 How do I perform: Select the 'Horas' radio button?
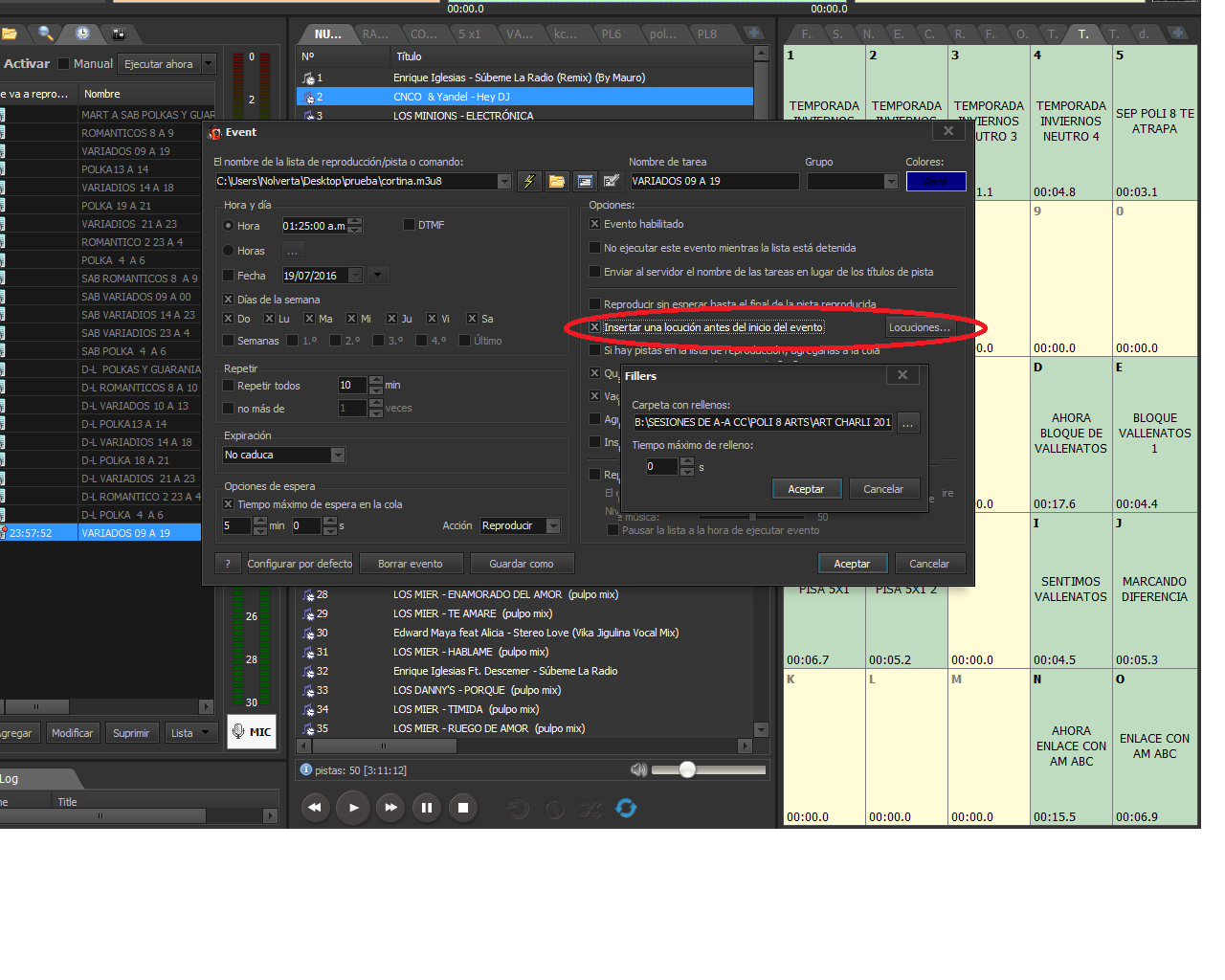tap(229, 251)
